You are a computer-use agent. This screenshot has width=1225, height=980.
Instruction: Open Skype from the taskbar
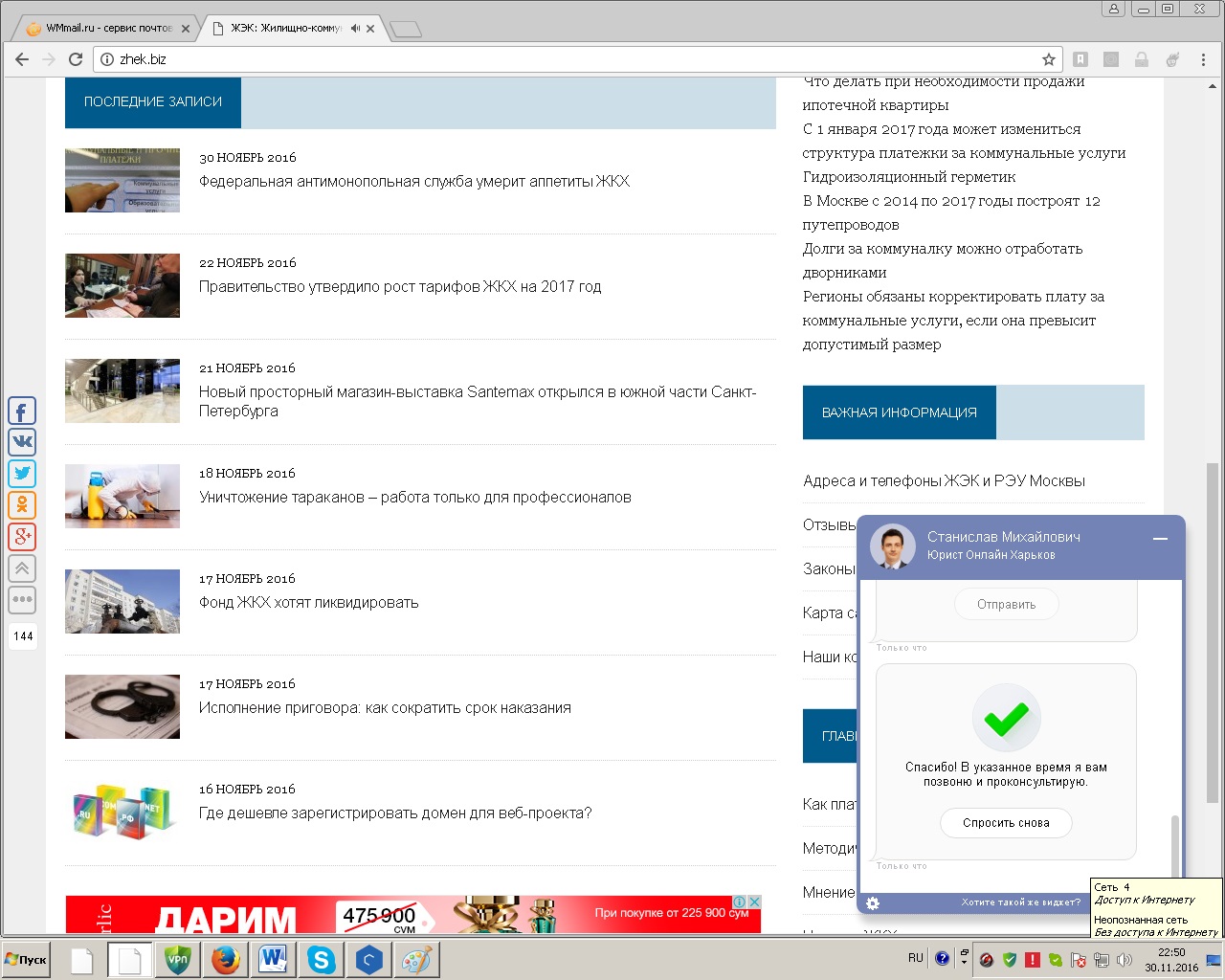[x=321, y=959]
